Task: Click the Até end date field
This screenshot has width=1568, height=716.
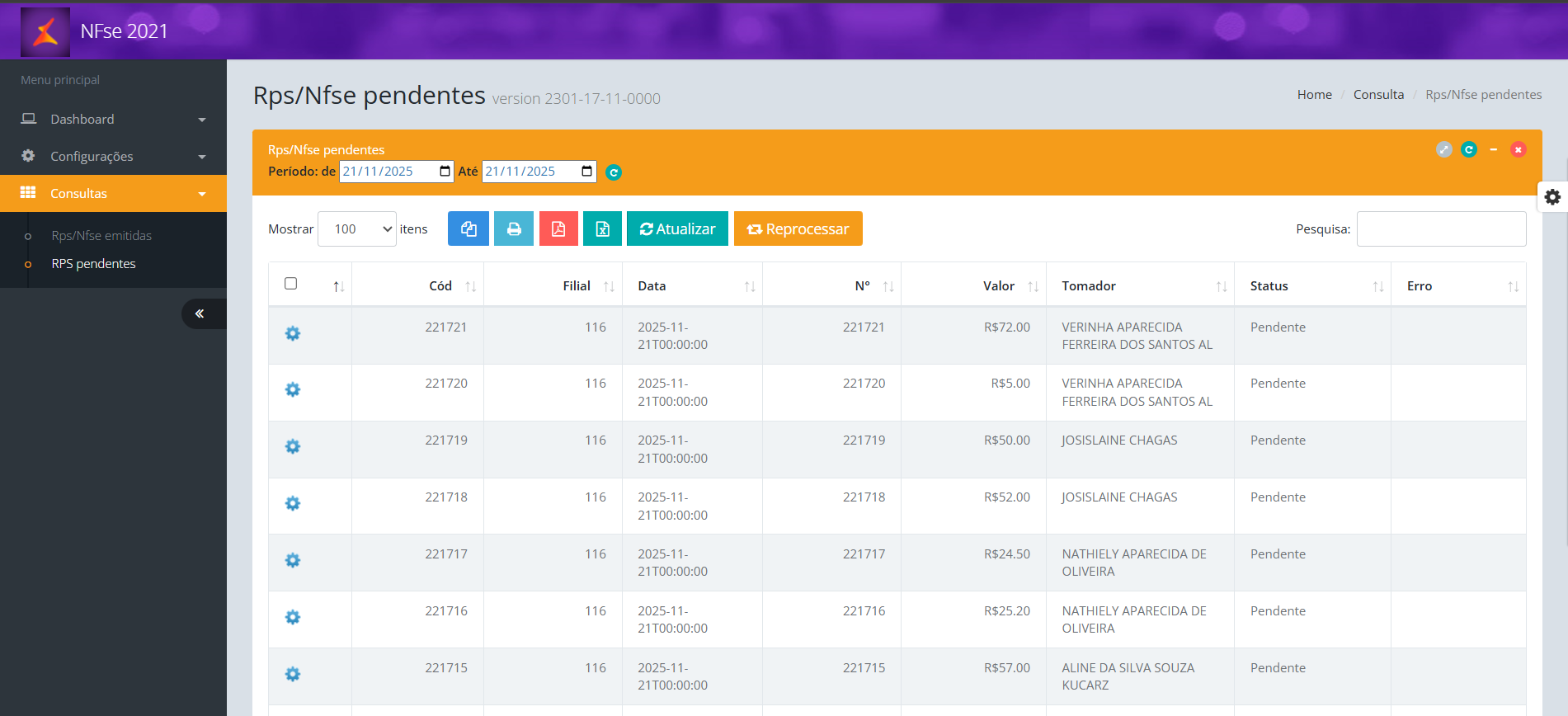Action: (x=539, y=172)
